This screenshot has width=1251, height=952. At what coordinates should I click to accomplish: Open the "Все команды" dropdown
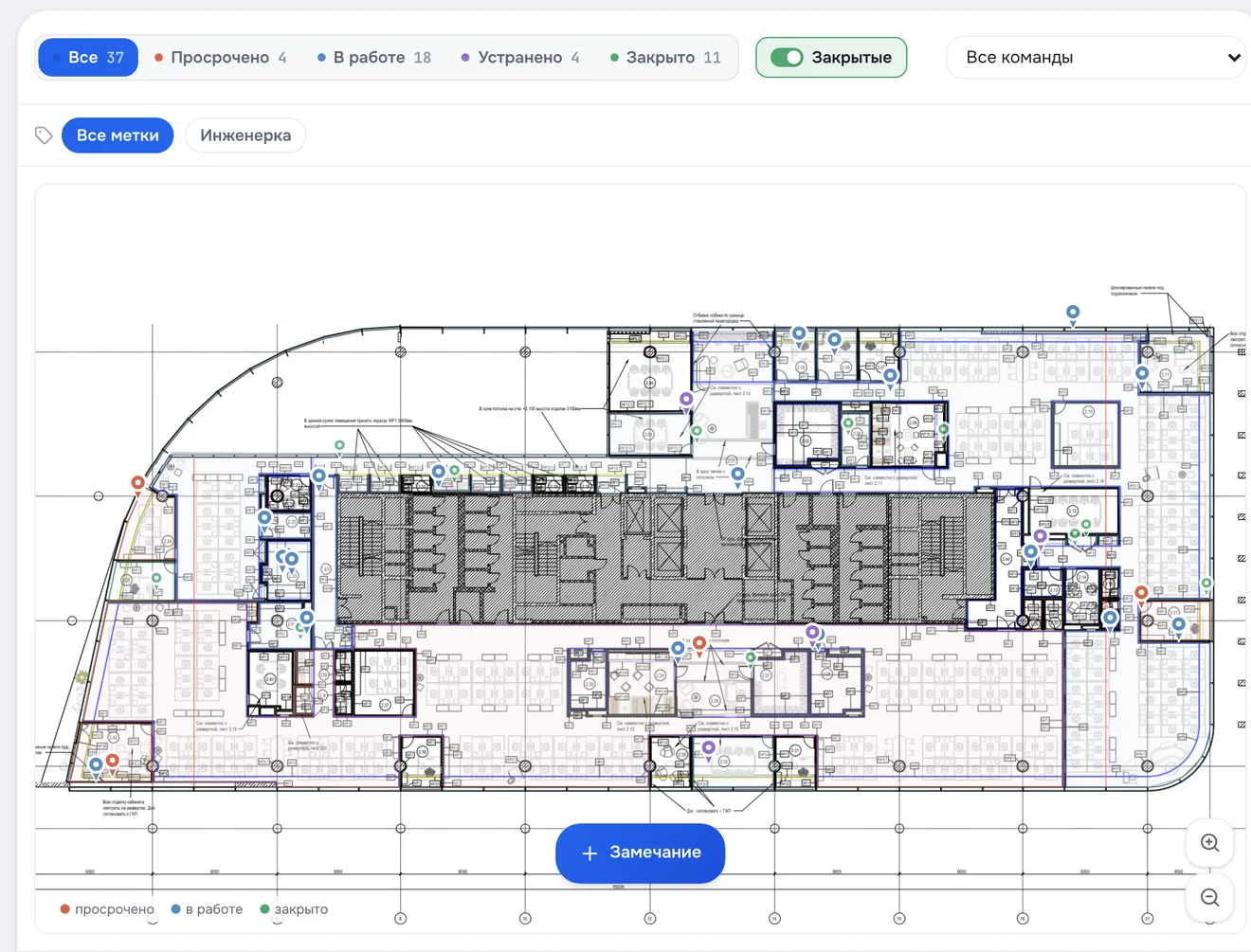click(x=1097, y=58)
